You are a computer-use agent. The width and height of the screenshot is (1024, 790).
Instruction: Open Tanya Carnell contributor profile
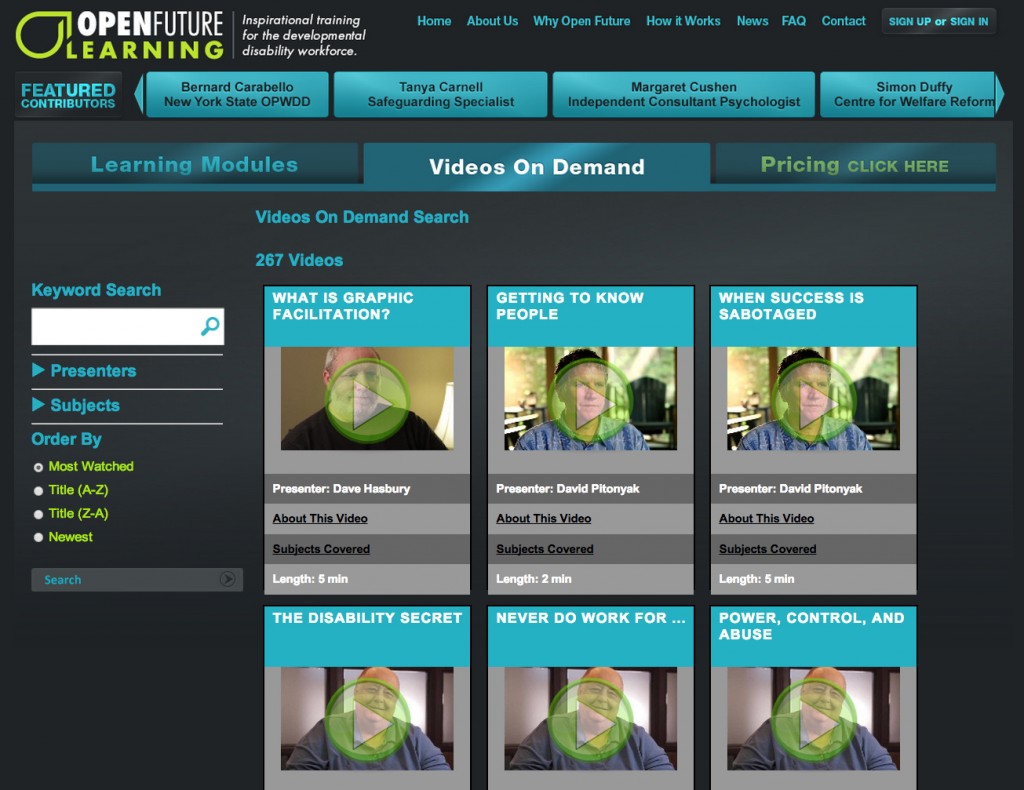(x=441, y=95)
